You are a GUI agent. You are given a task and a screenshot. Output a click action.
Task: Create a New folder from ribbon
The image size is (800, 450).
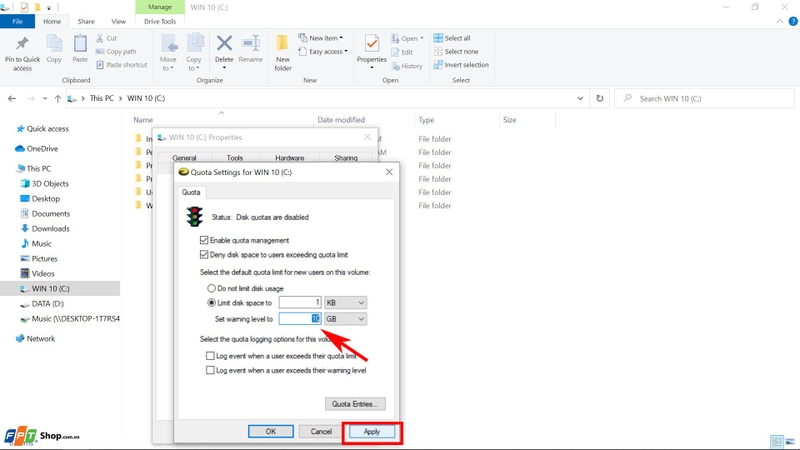point(283,53)
